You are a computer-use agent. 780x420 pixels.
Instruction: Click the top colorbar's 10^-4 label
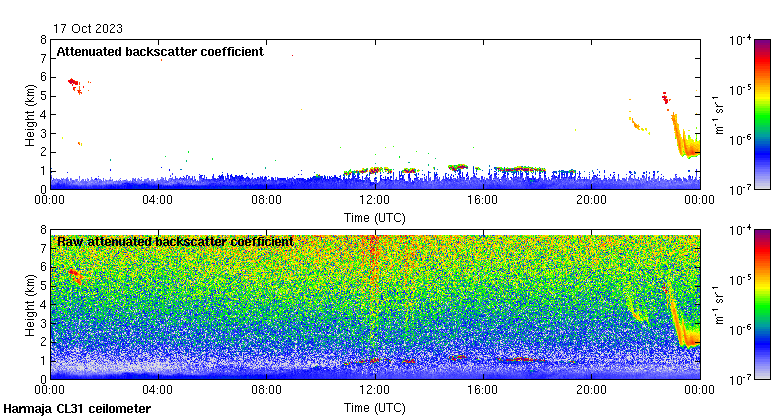(x=740, y=40)
